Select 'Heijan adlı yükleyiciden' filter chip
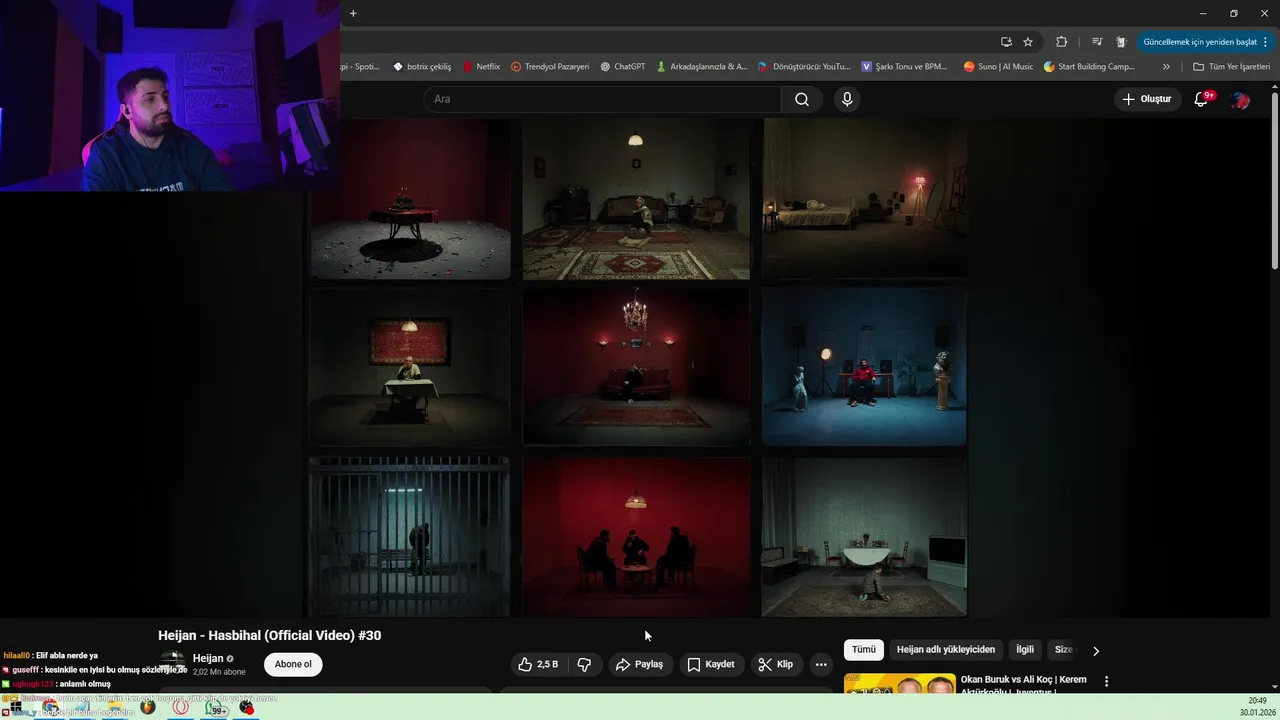Screen dimensions: 1280x720 tap(946, 649)
